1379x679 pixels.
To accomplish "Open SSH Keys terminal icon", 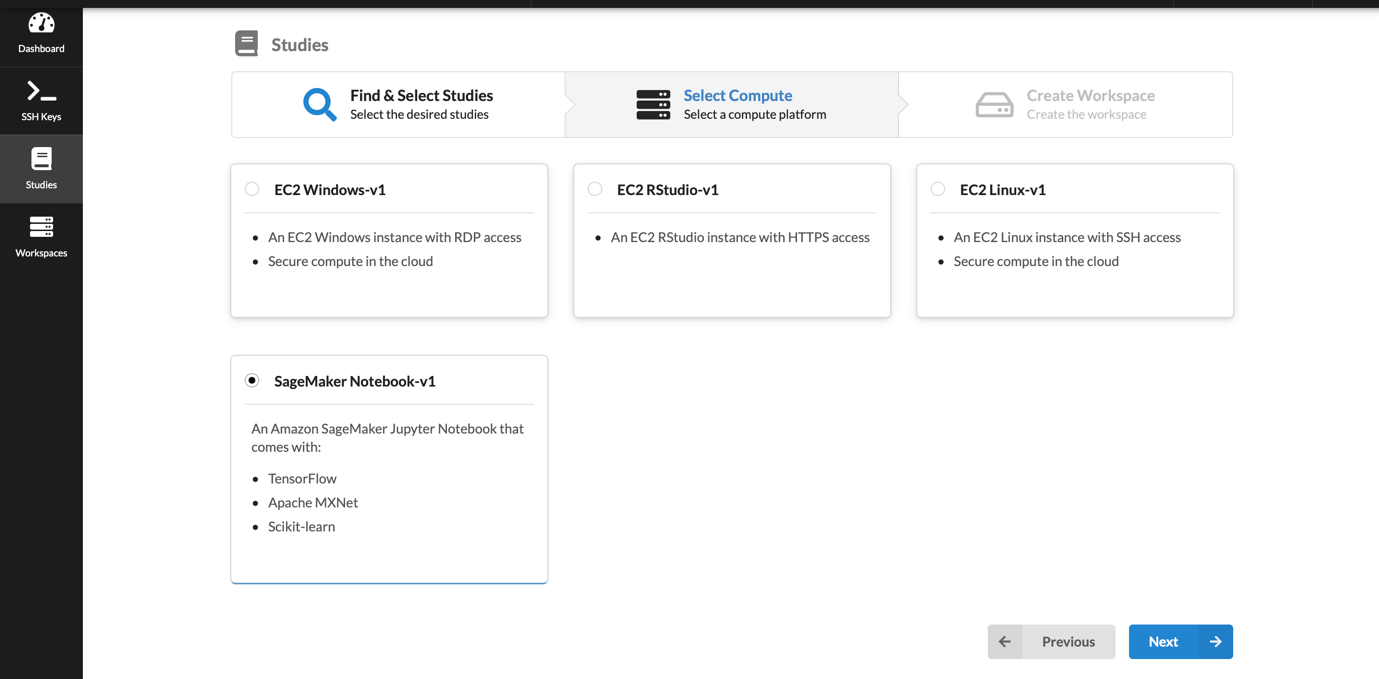I will click(x=41, y=91).
